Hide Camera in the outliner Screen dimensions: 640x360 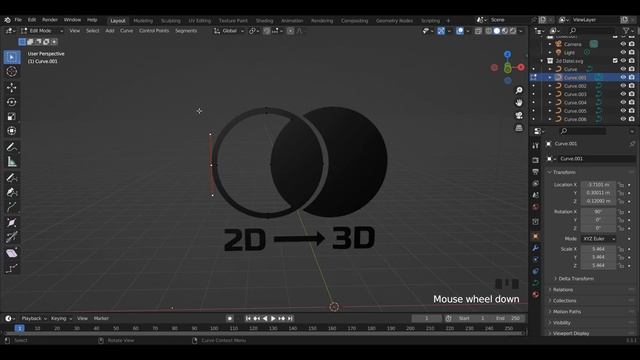pyautogui.click(x=623, y=44)
